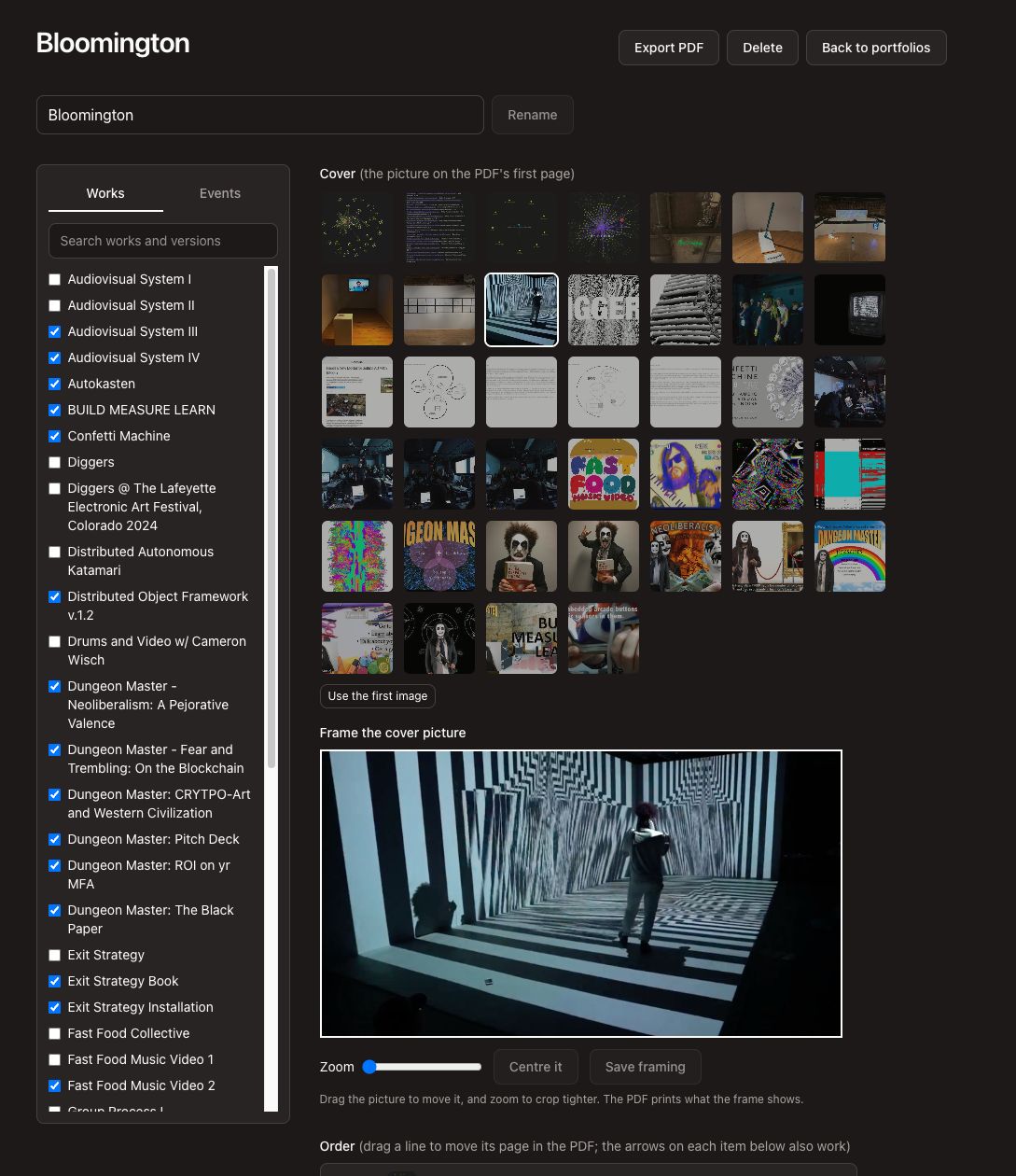The width and height of the screenshot is (1016, 1176).
Task: Click the works list scrollbar
Action: pos(271,518)
